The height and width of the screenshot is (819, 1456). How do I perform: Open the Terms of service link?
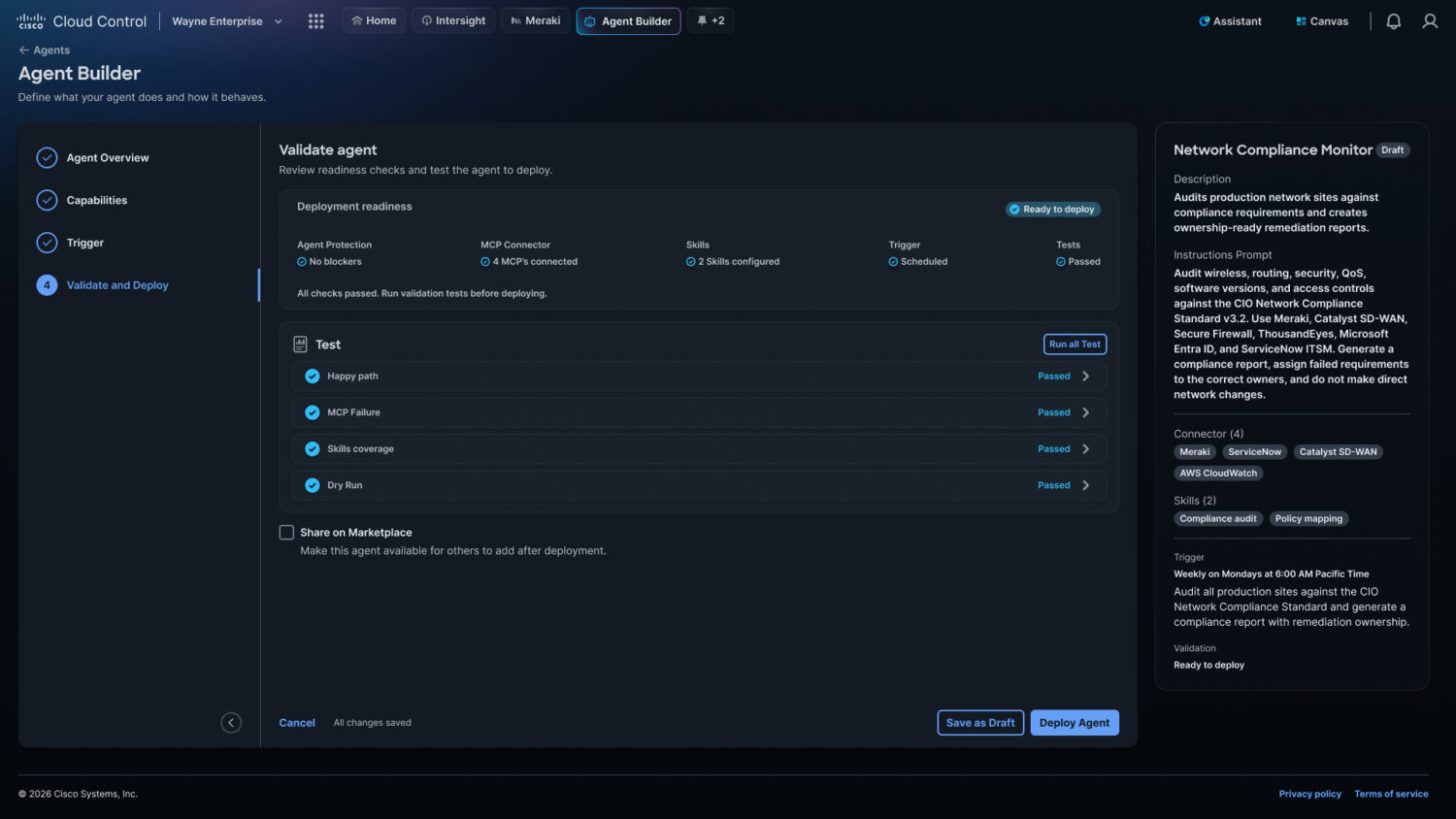[x=1392, y=794]
